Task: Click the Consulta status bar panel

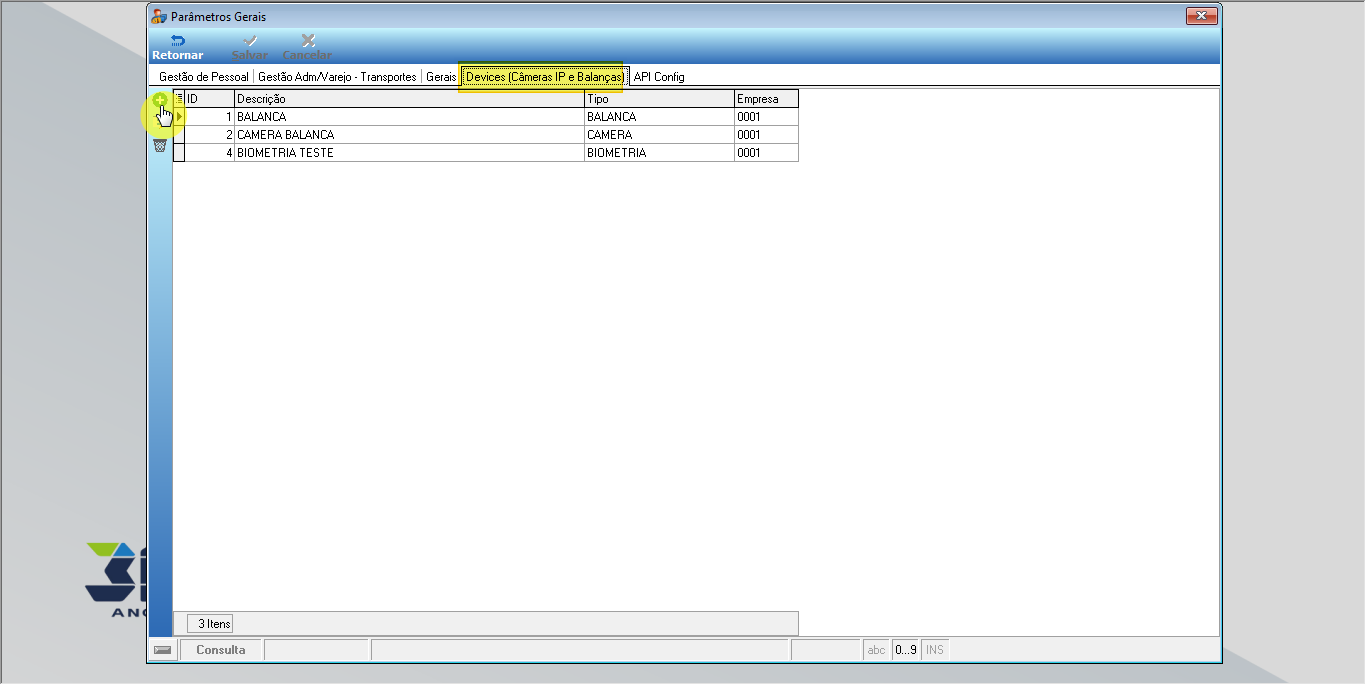Action: coord(221,650)
